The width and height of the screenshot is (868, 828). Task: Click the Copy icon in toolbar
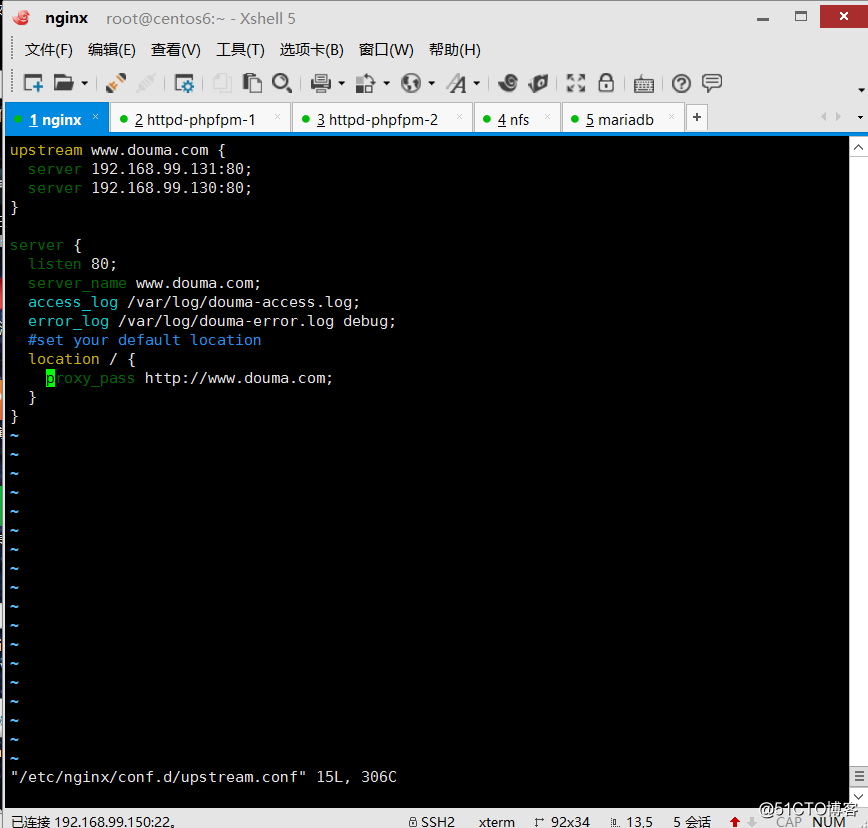tap(222, 84)
